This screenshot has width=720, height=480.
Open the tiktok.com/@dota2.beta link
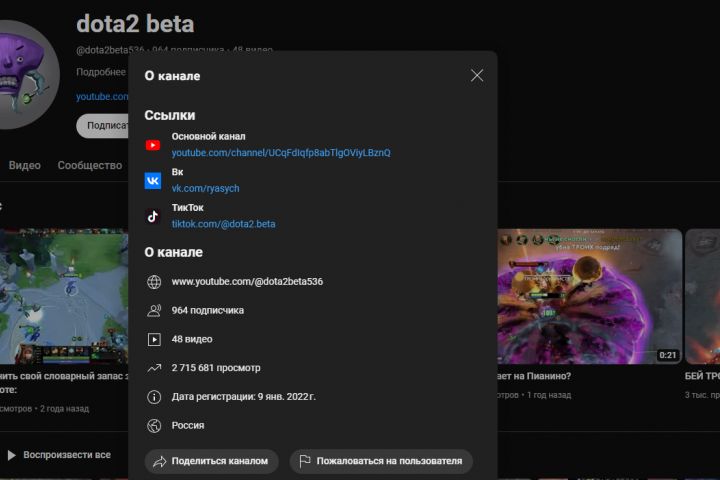[223, 224]
